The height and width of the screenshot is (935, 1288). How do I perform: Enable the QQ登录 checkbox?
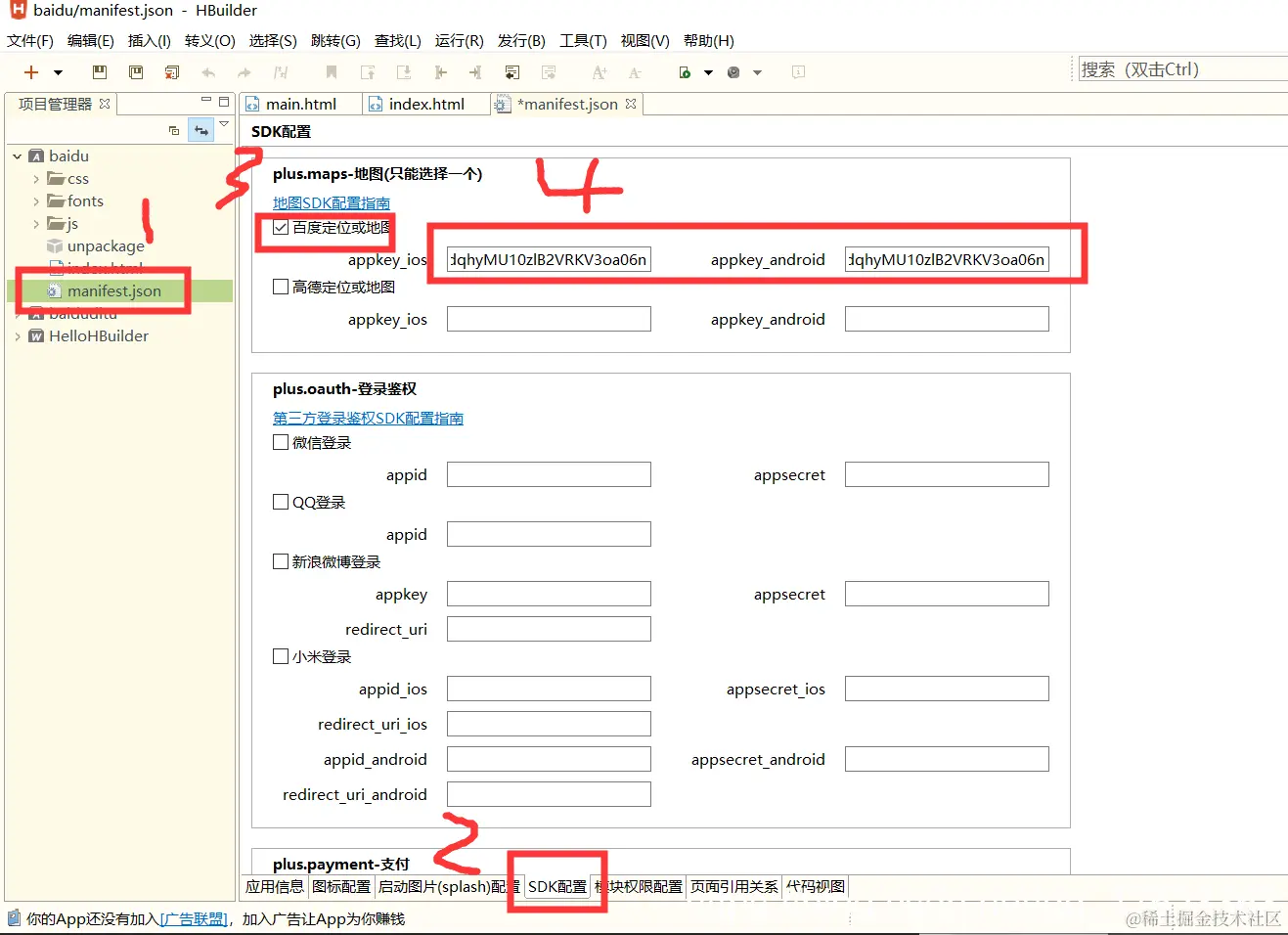tap(281, 502)
